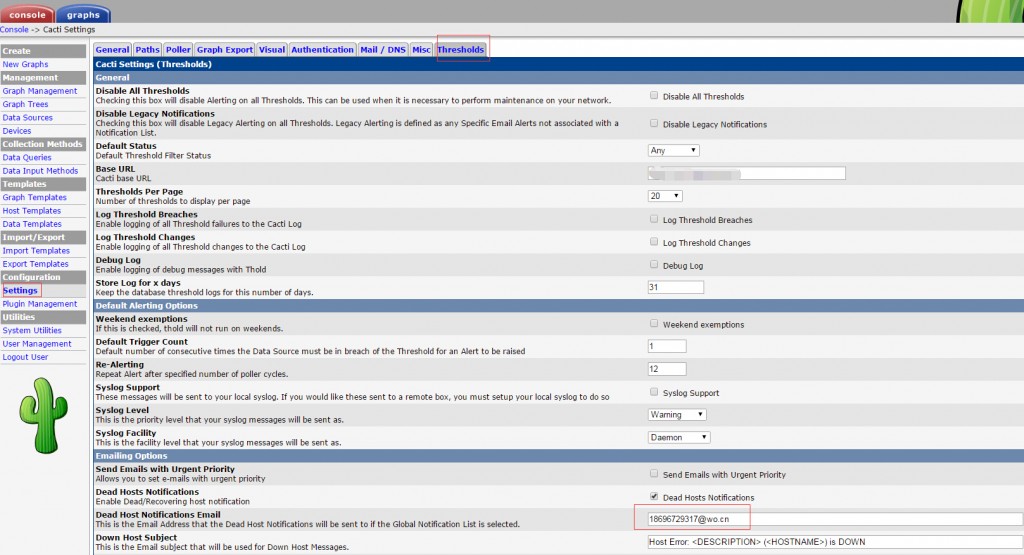1024x555 pixels.
Task: Open Graph Trees in sidebar
Action: pyautogui.click(x=25, y=104)
